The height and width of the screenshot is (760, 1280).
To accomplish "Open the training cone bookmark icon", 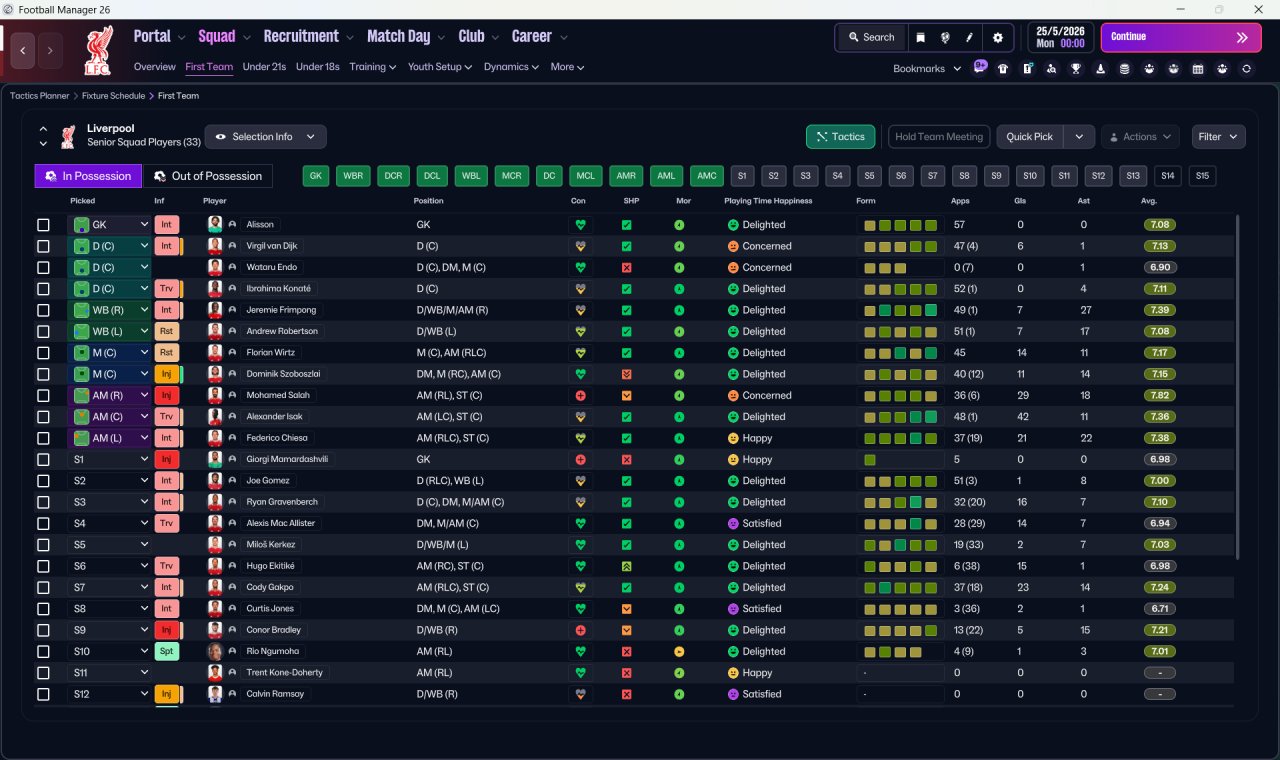I will pos(1100,69).
